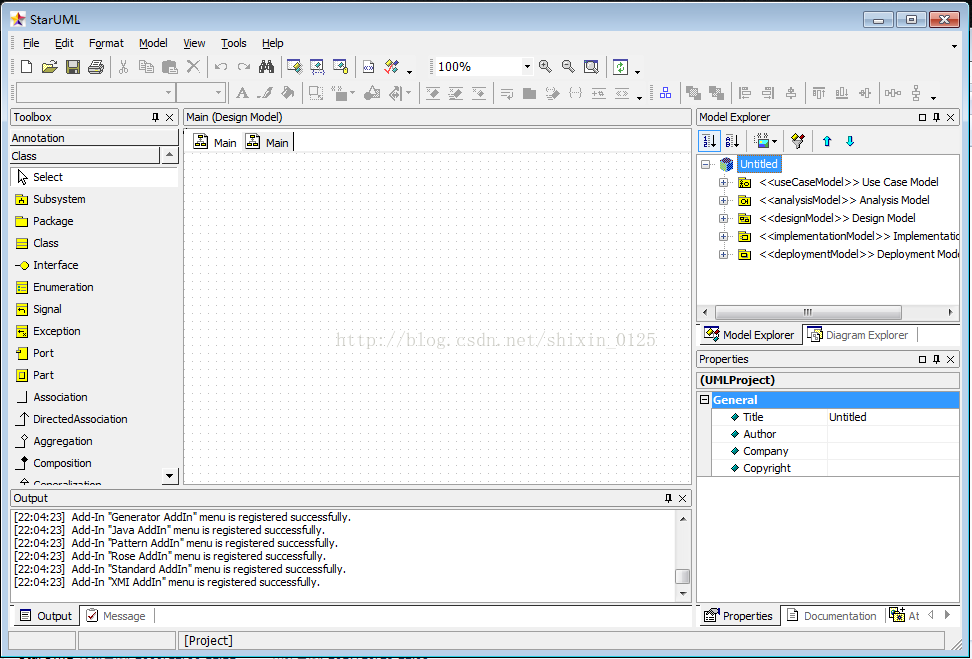This screenshot has width=972, height=659.
Task: Click the filter elements icon in Model Explorer
Action: [798, 141]
